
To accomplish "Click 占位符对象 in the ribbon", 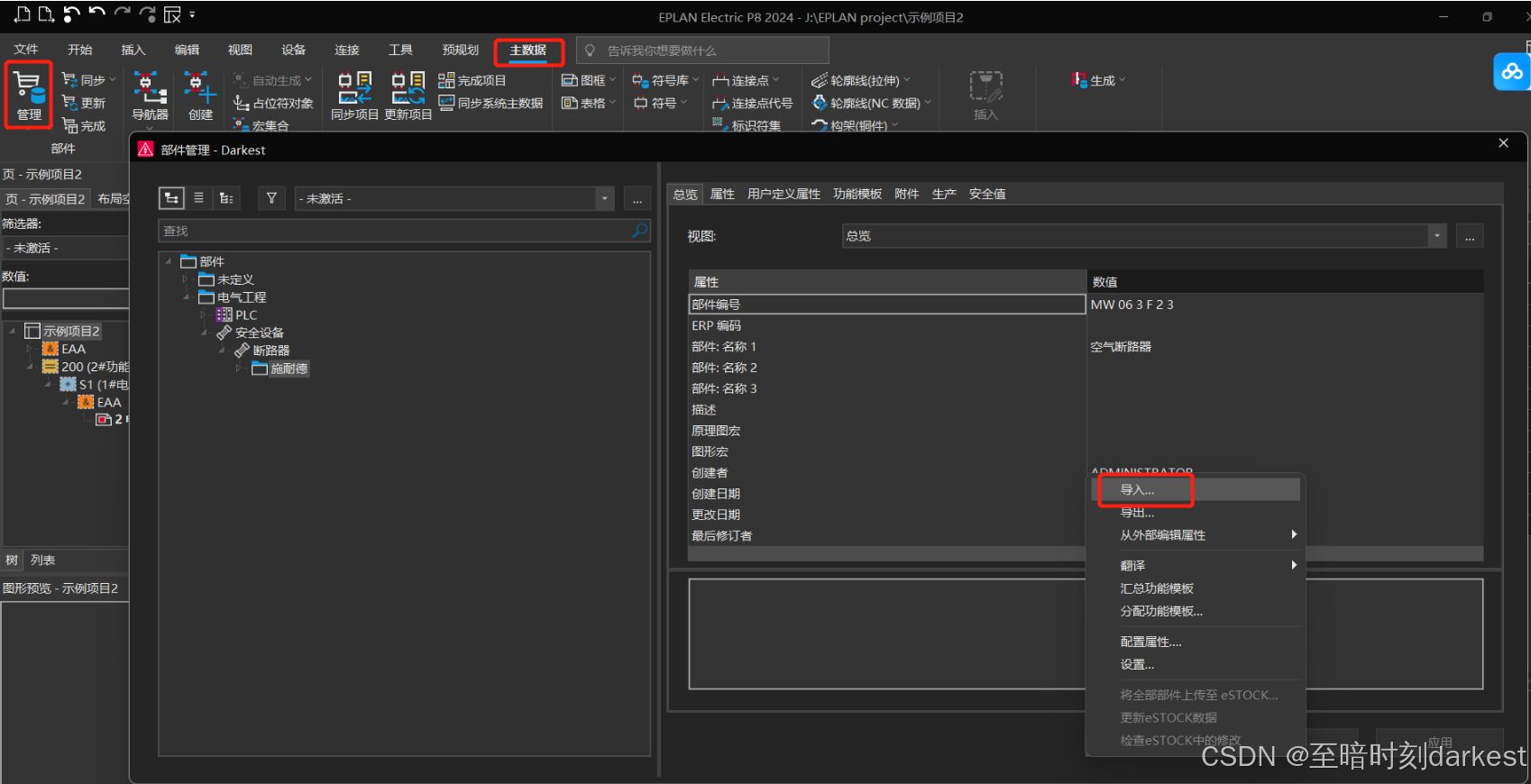I will (x=273, y=103).
